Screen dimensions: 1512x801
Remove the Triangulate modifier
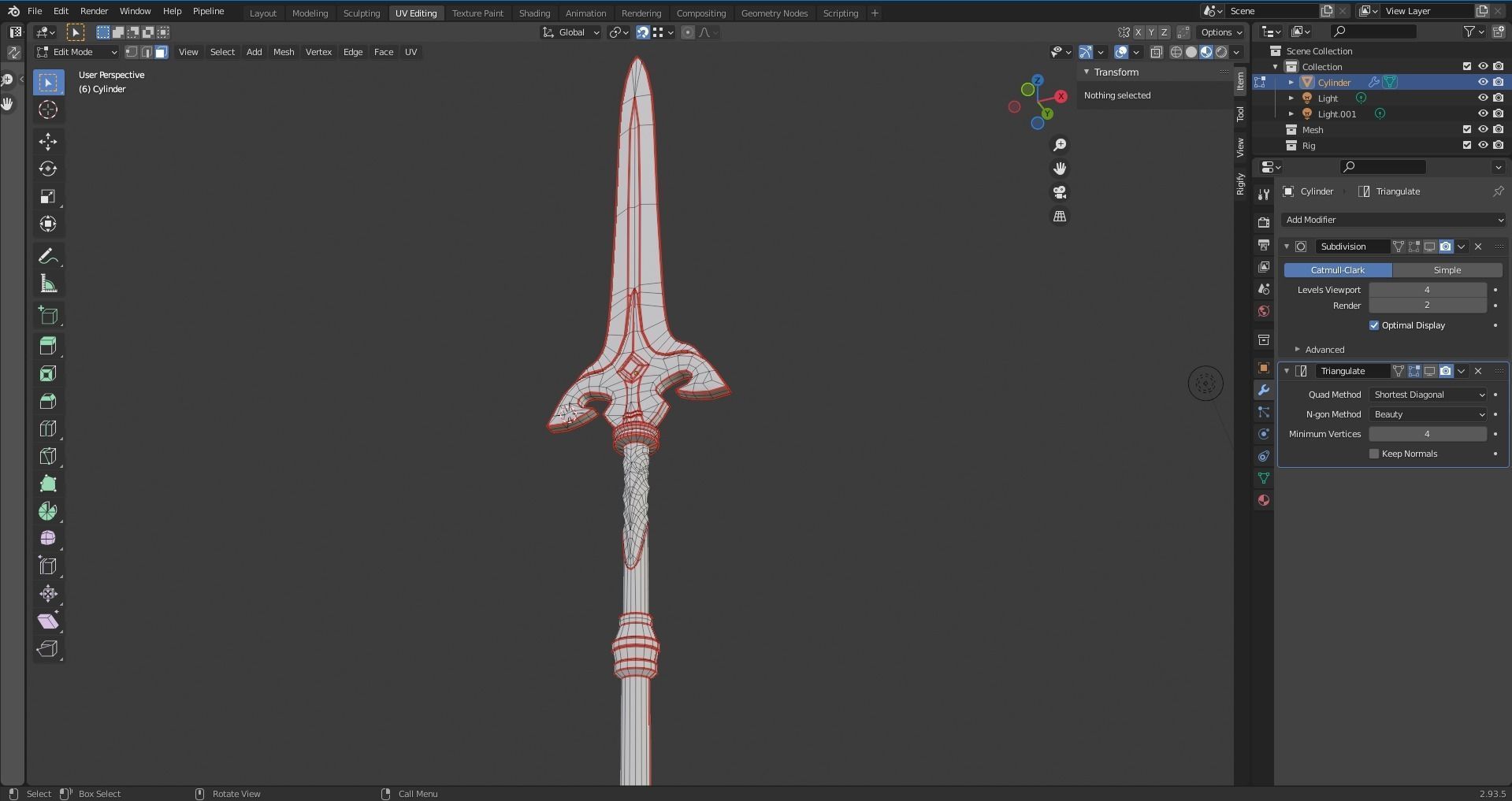coord(1478,371)
